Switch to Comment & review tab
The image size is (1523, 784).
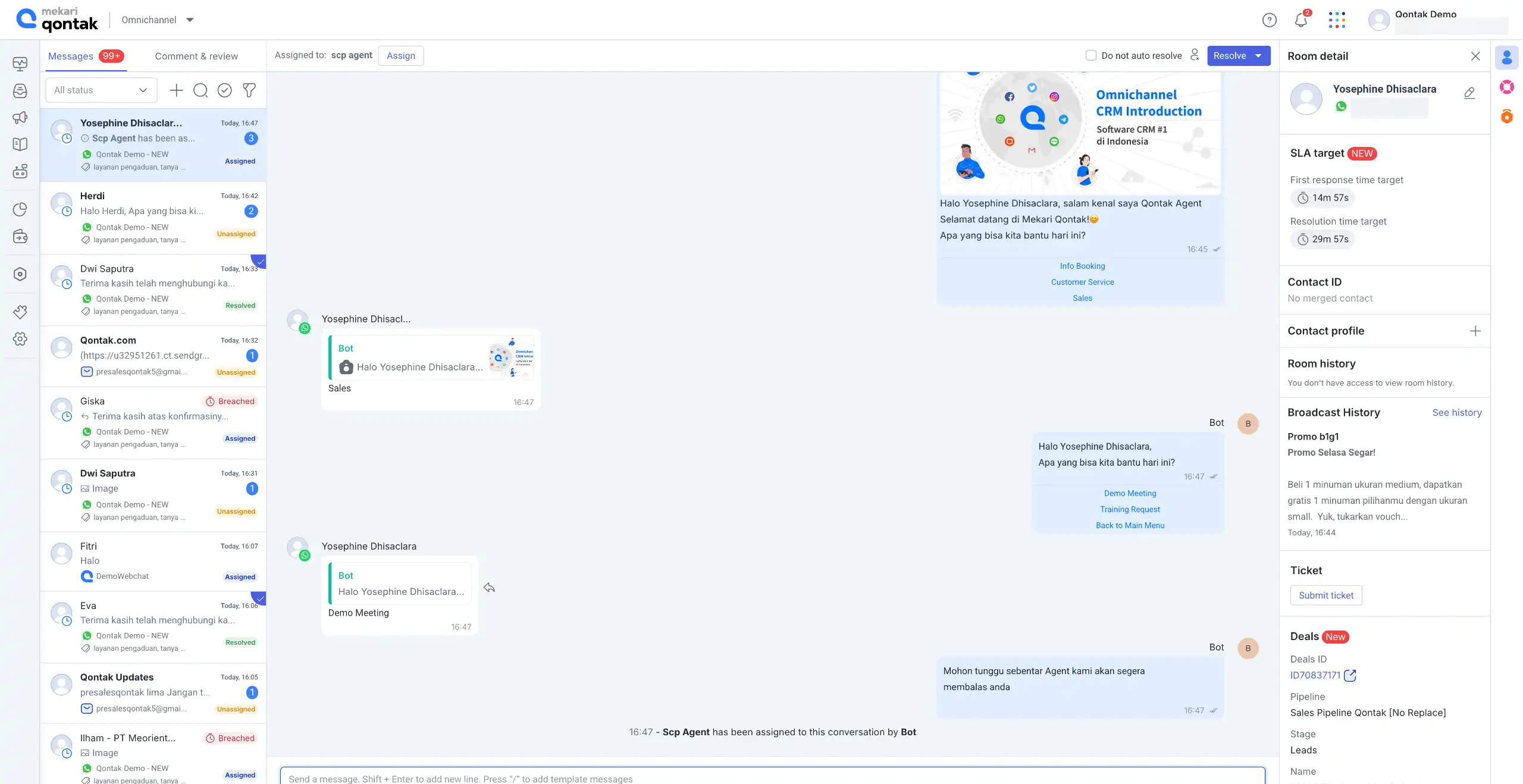point(196,57)
